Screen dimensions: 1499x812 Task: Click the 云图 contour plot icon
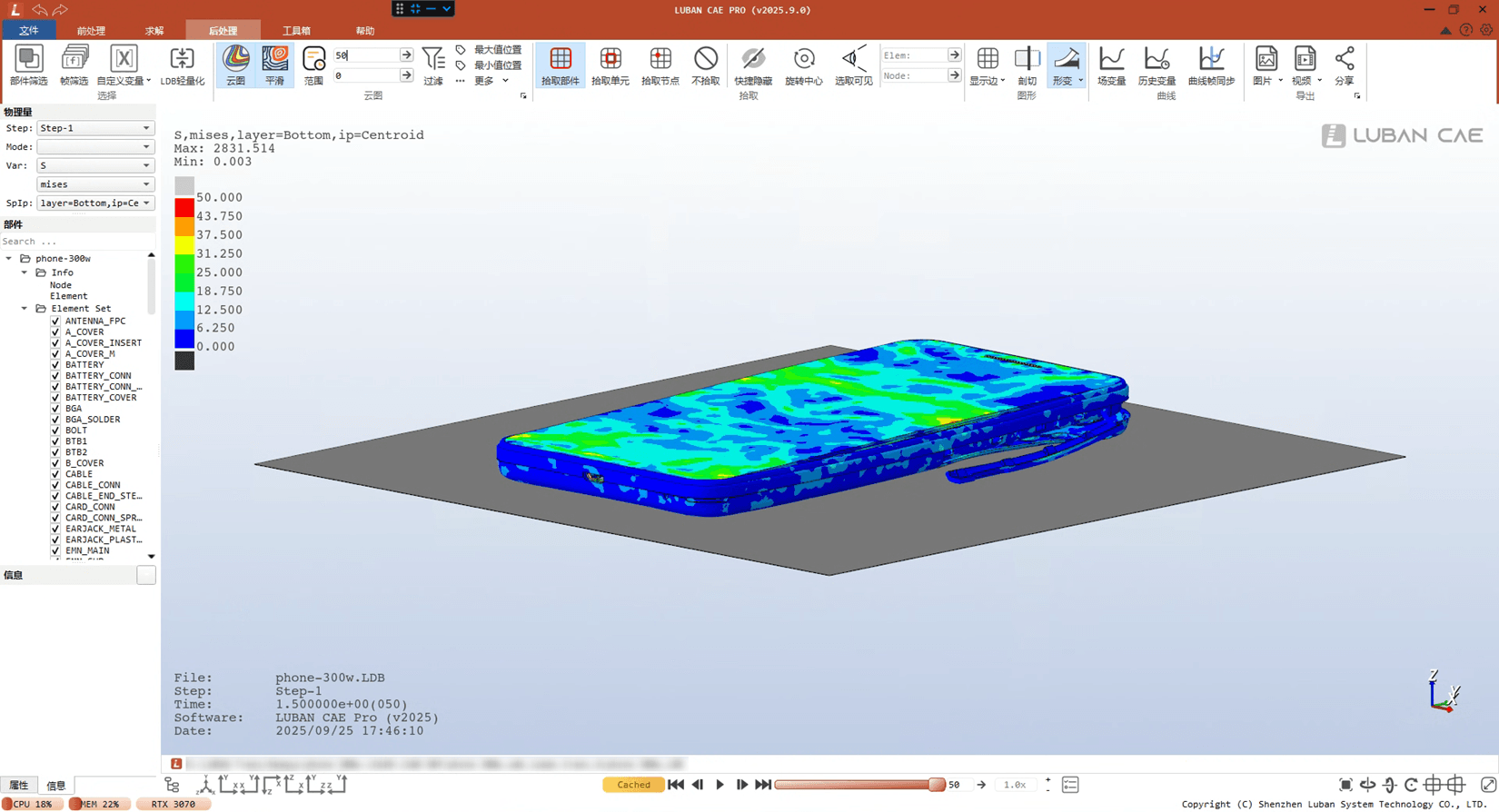coord(235,64)
